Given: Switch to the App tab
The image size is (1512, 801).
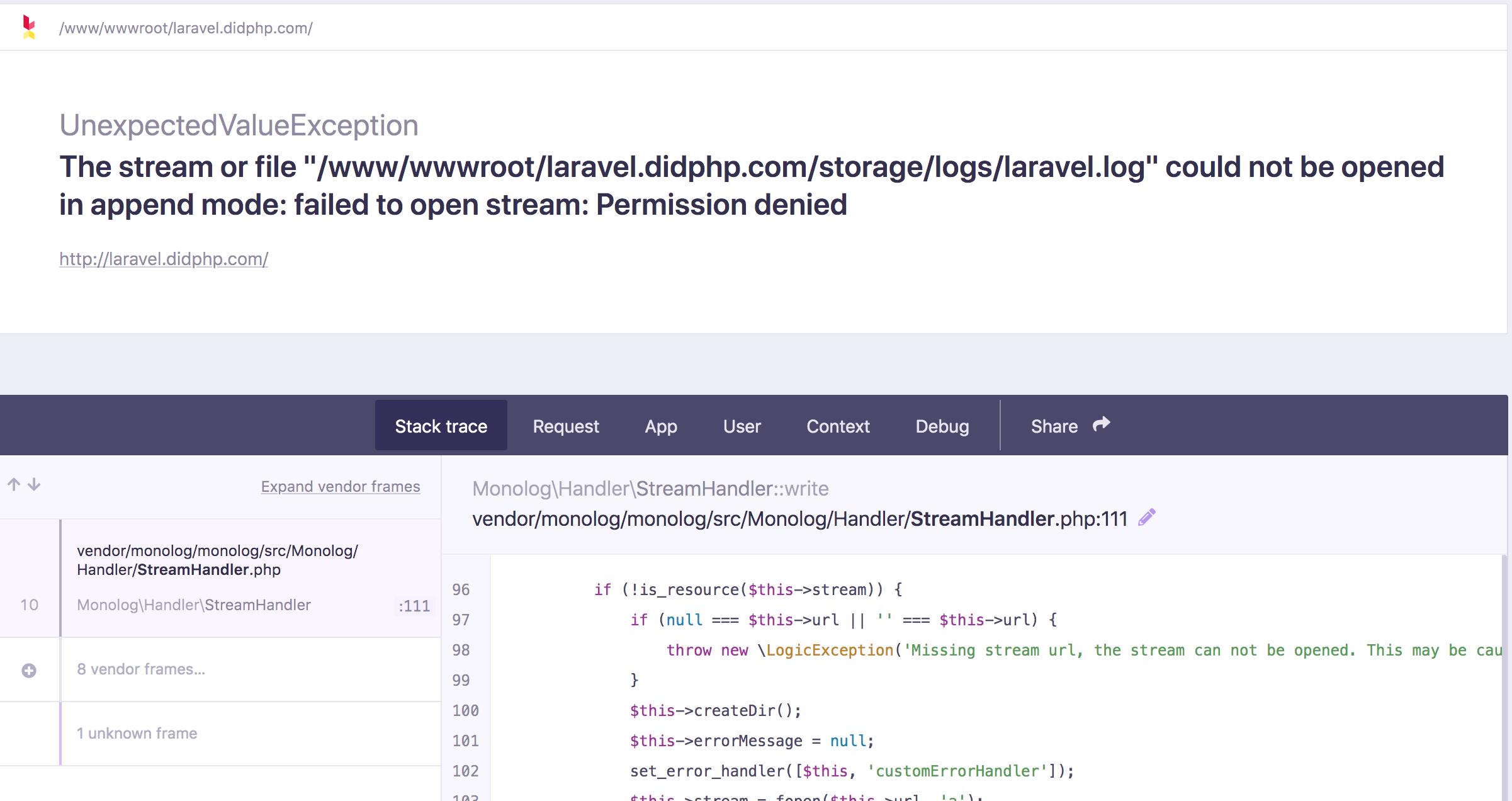Looking at the screenshot, I should (661, 426).
